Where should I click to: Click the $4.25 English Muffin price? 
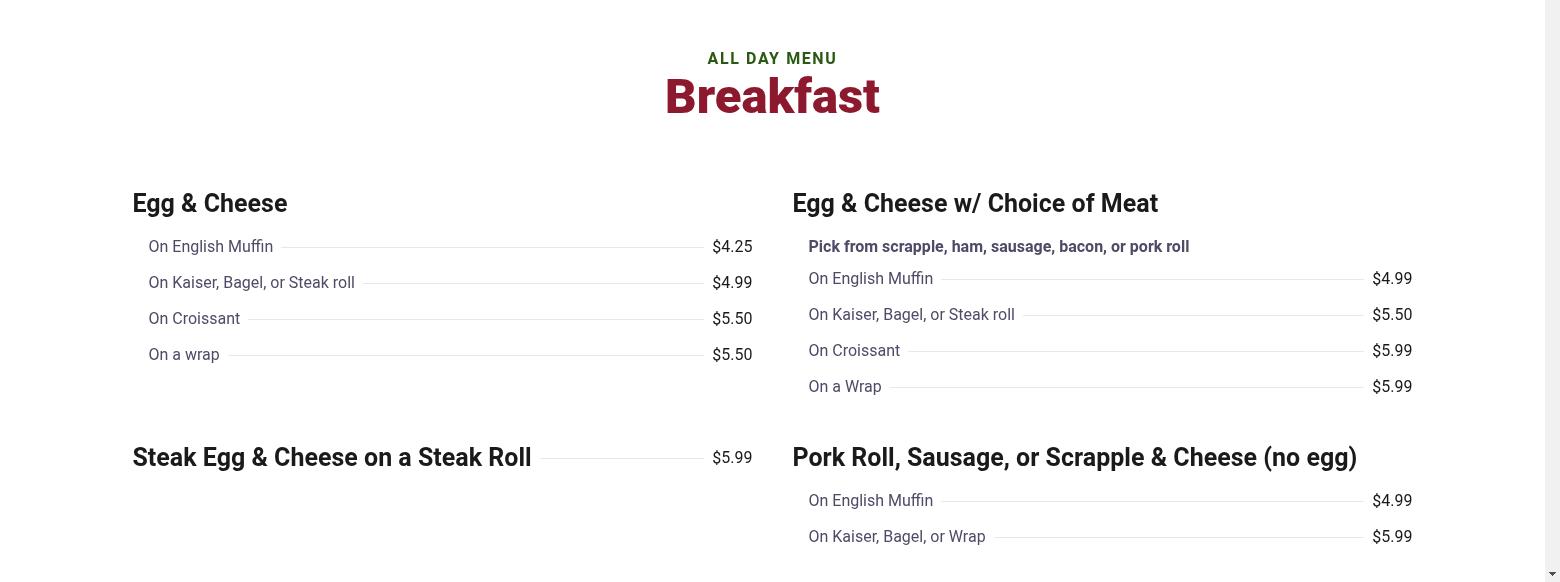pos(732,247)
